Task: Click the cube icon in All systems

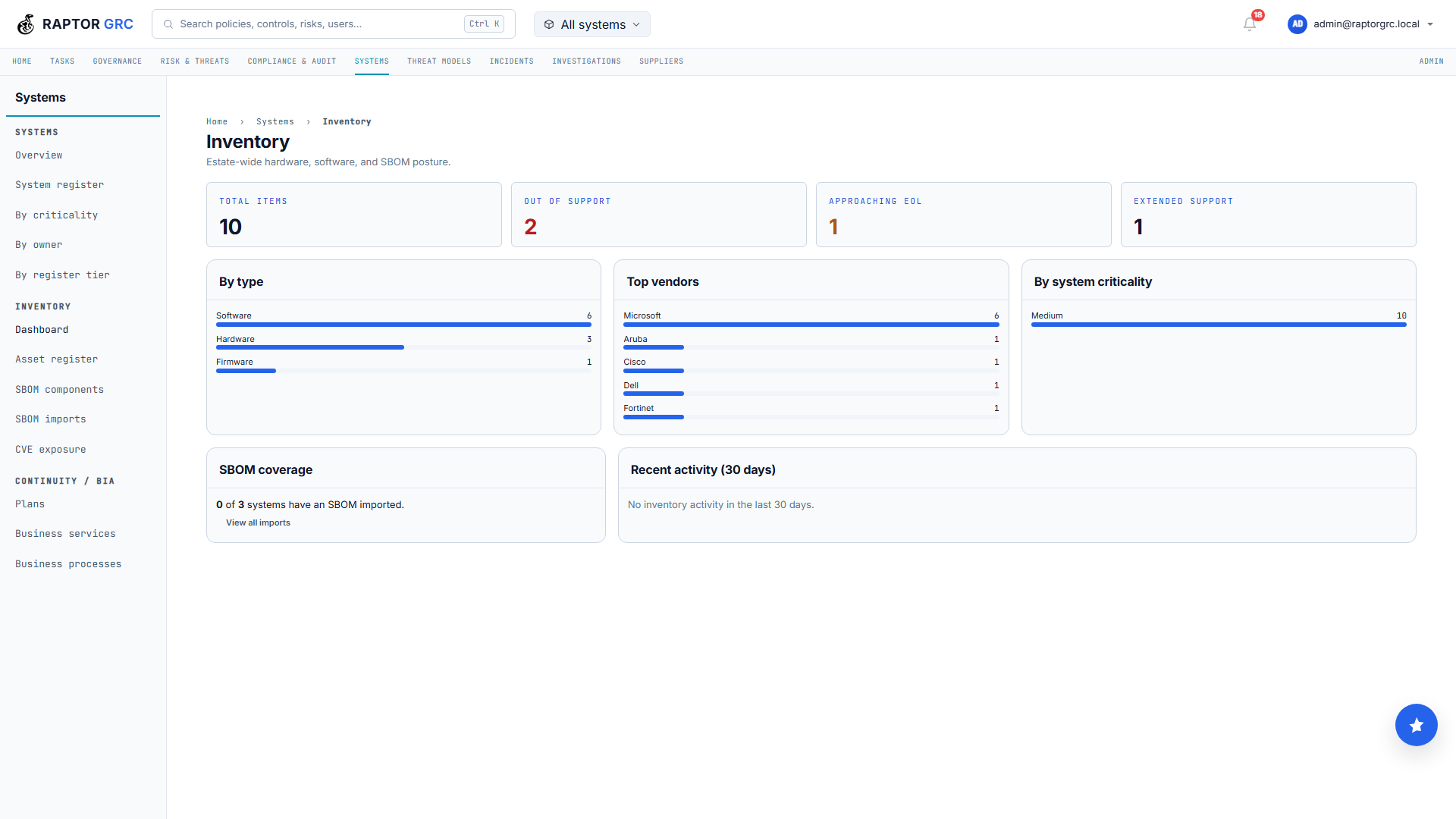Action: 549,24
